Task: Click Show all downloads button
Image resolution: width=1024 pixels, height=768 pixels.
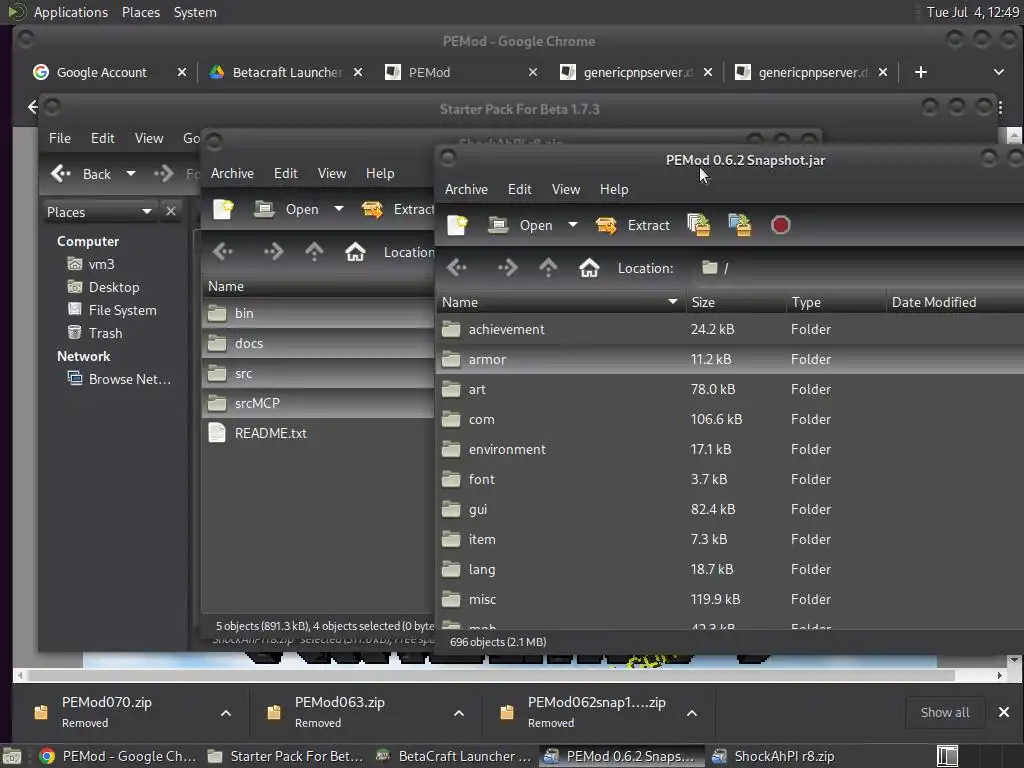Action: (x=945, y=712)
